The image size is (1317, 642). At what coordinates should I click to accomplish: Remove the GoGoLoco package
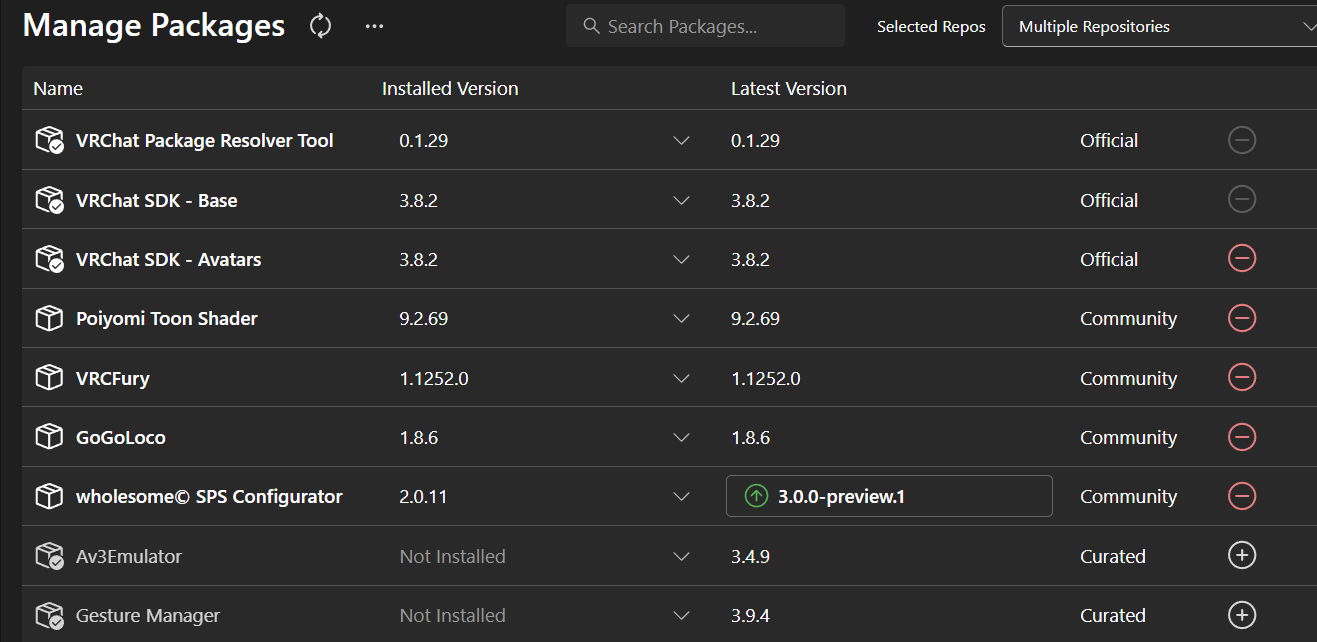tap(1241, 437)
